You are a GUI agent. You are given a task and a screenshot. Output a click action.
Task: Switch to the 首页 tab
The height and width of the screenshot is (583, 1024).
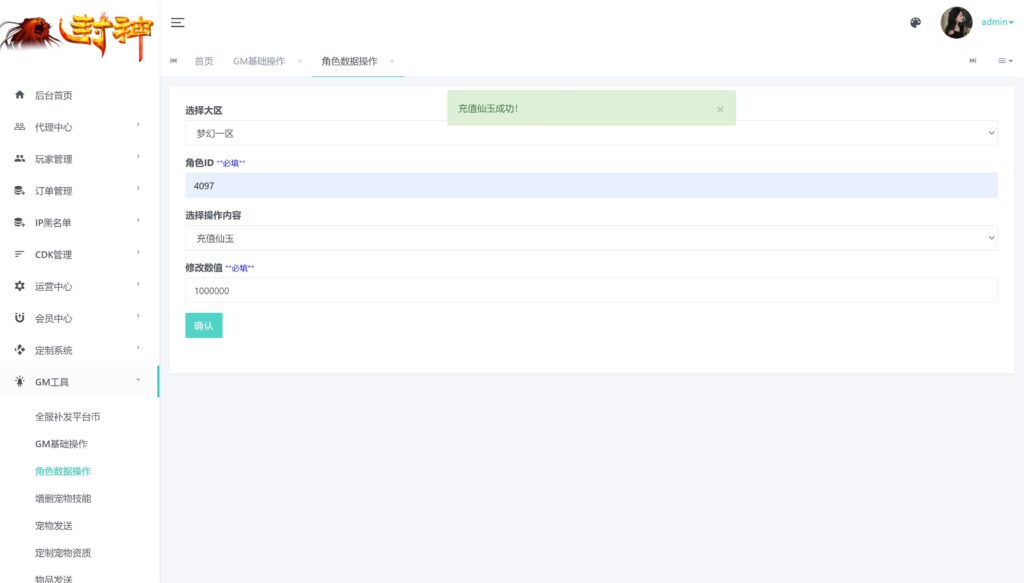203,61
